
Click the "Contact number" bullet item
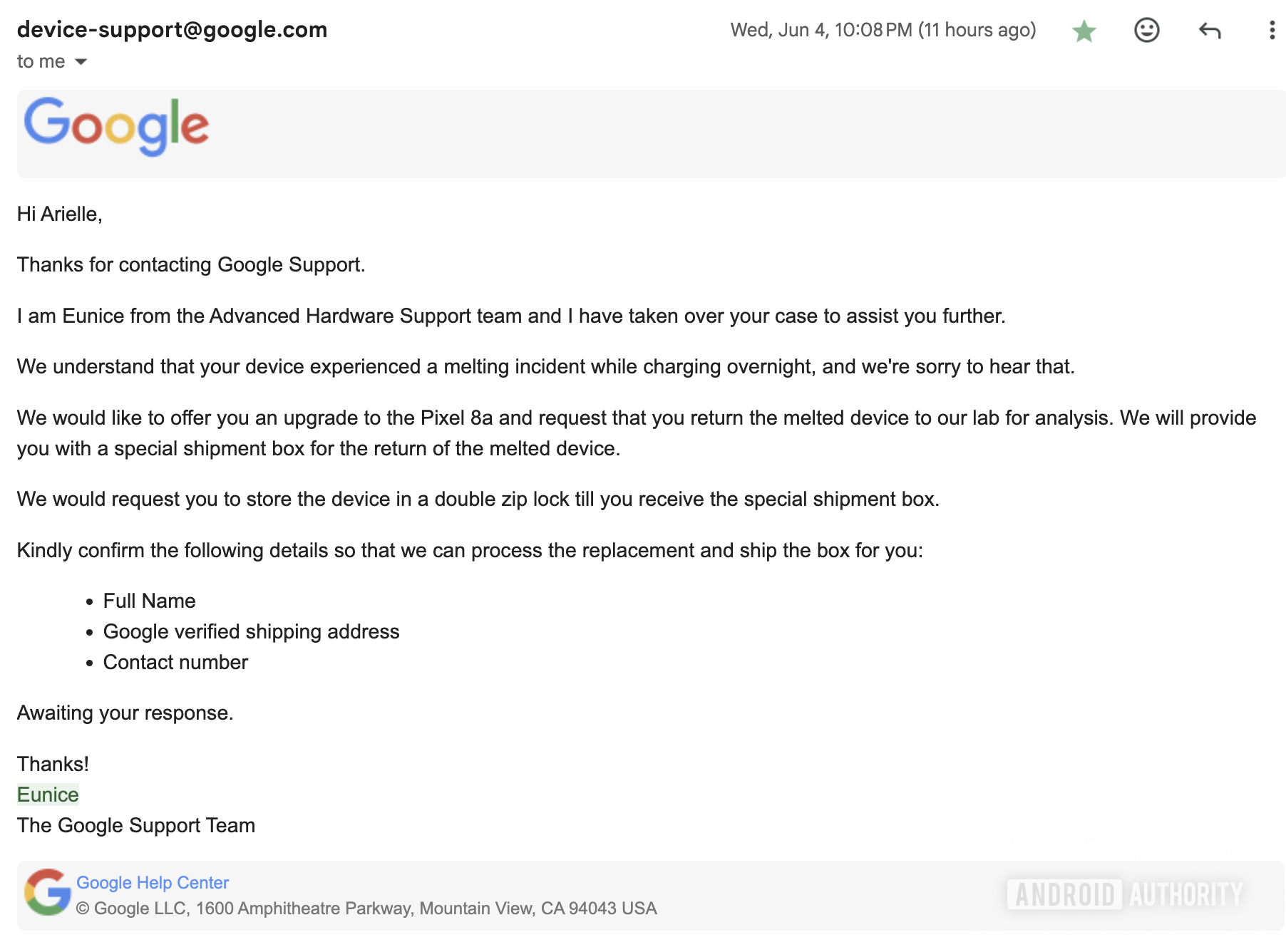click(x=175, y=662)
